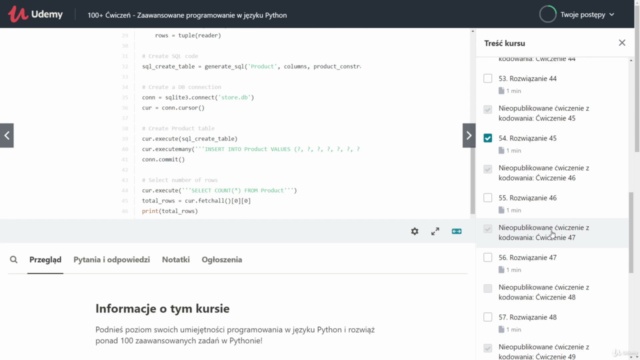The image size is (640, 360).
Task: Click code line total_rows = cur.fetchall()[0][0]
Action: 196,201
